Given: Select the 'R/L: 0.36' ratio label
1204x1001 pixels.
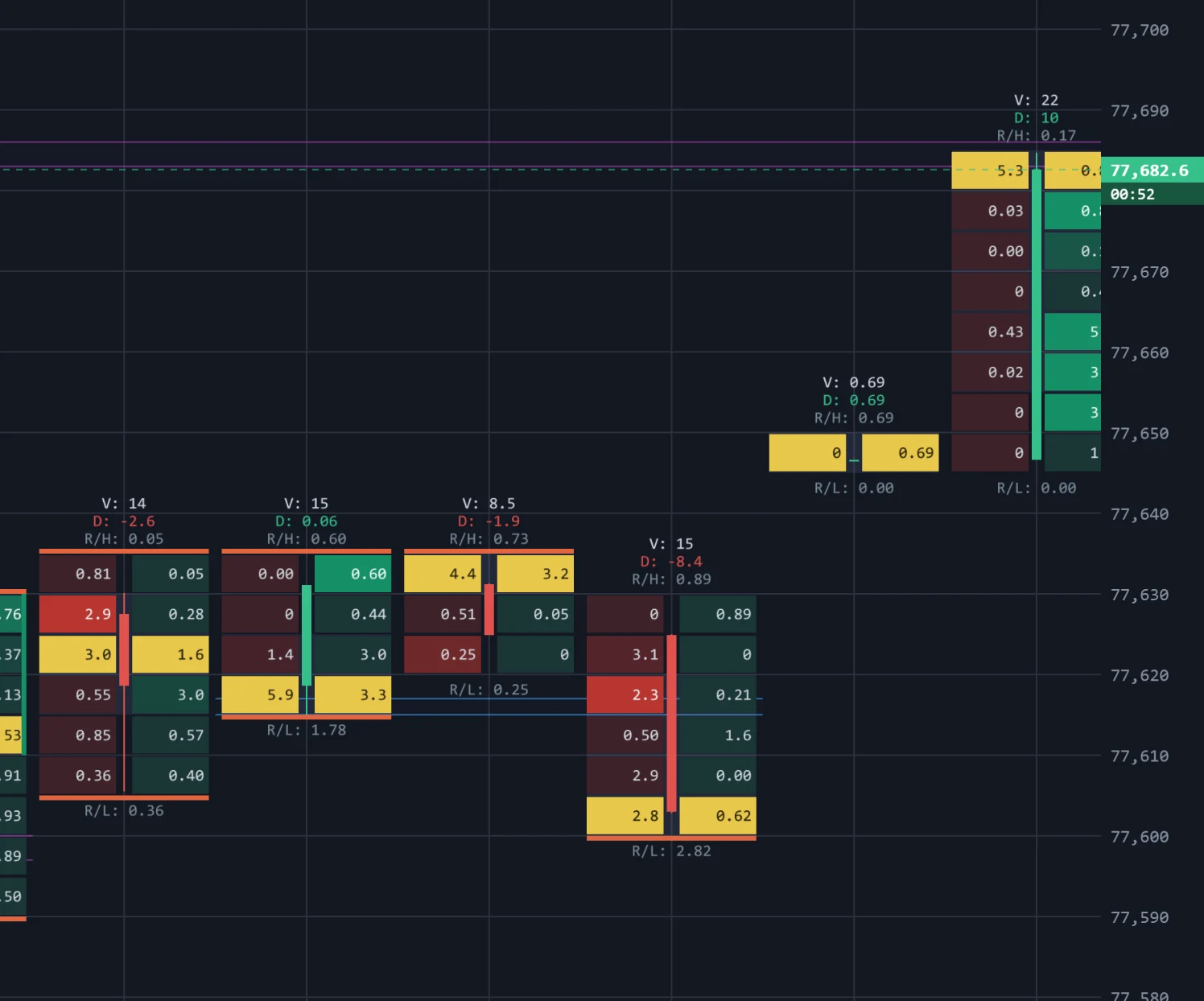Looking at the screenshot, I should tap(124, 810).
